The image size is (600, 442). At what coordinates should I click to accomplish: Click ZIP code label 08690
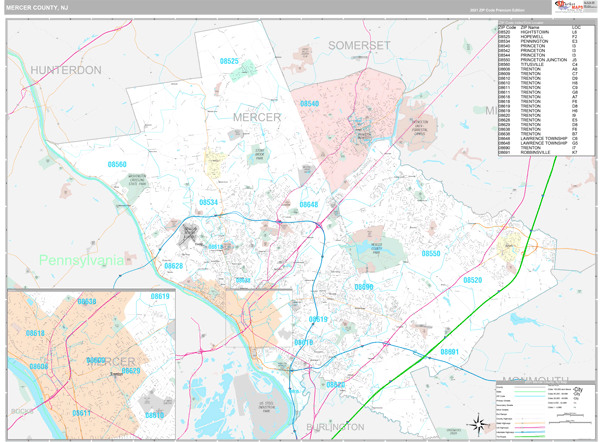tap(364, 287)
